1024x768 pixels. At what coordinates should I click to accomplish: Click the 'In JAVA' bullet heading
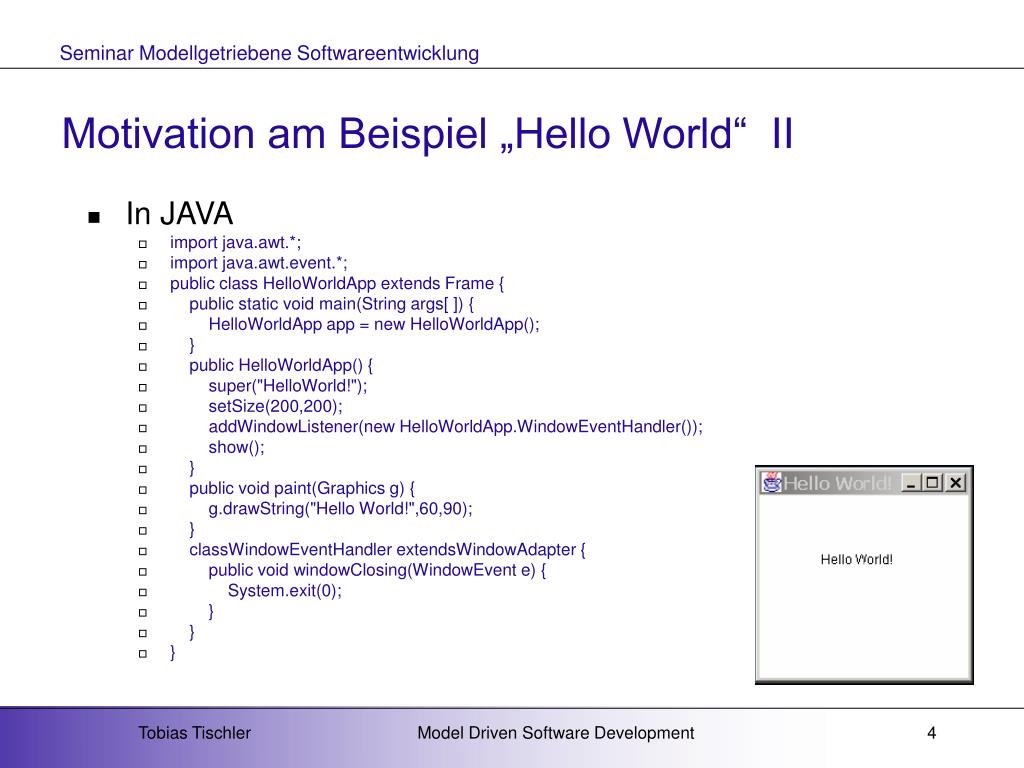click(x=180, y=214)
